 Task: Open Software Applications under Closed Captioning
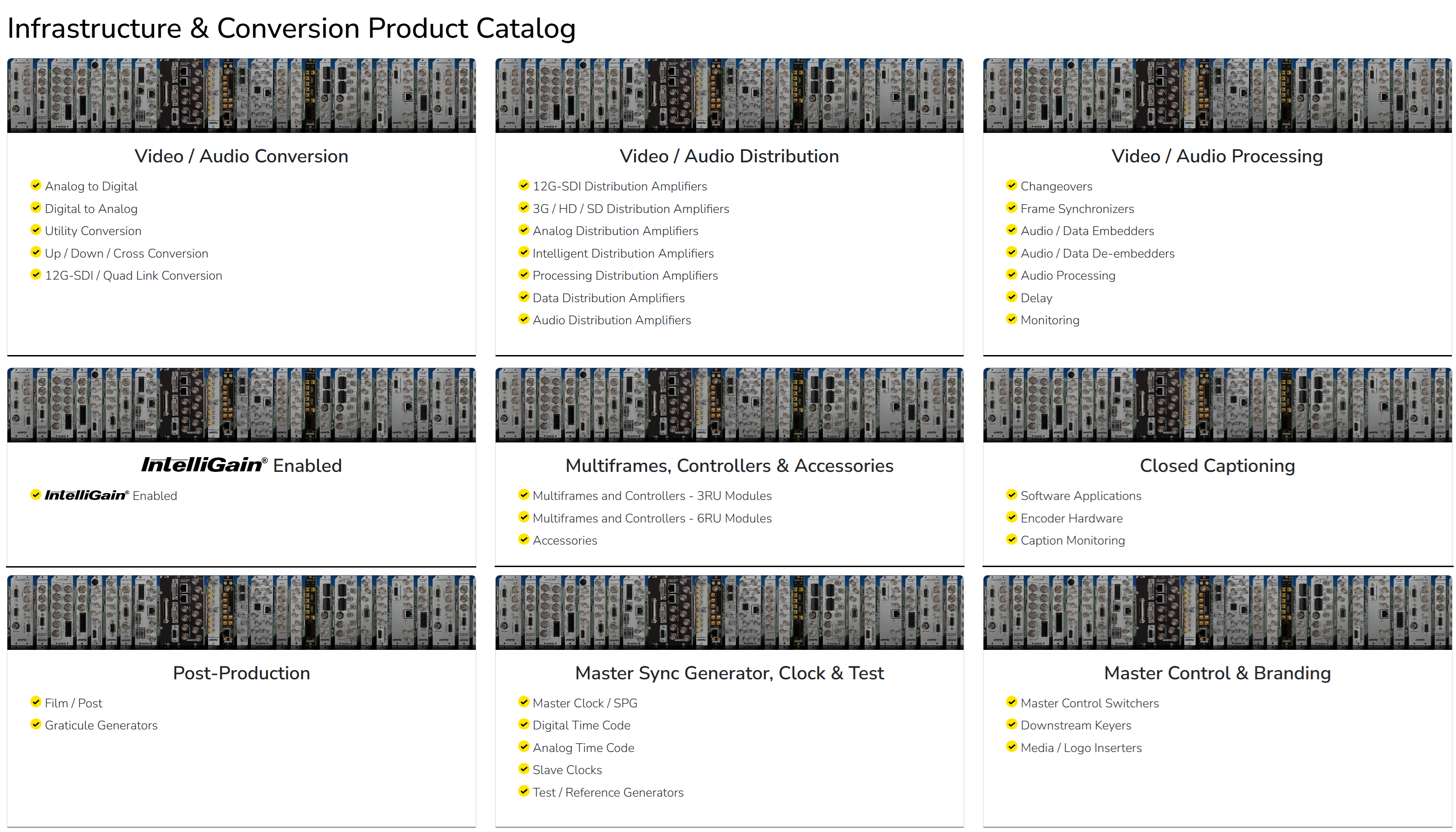pos(1080,495)
